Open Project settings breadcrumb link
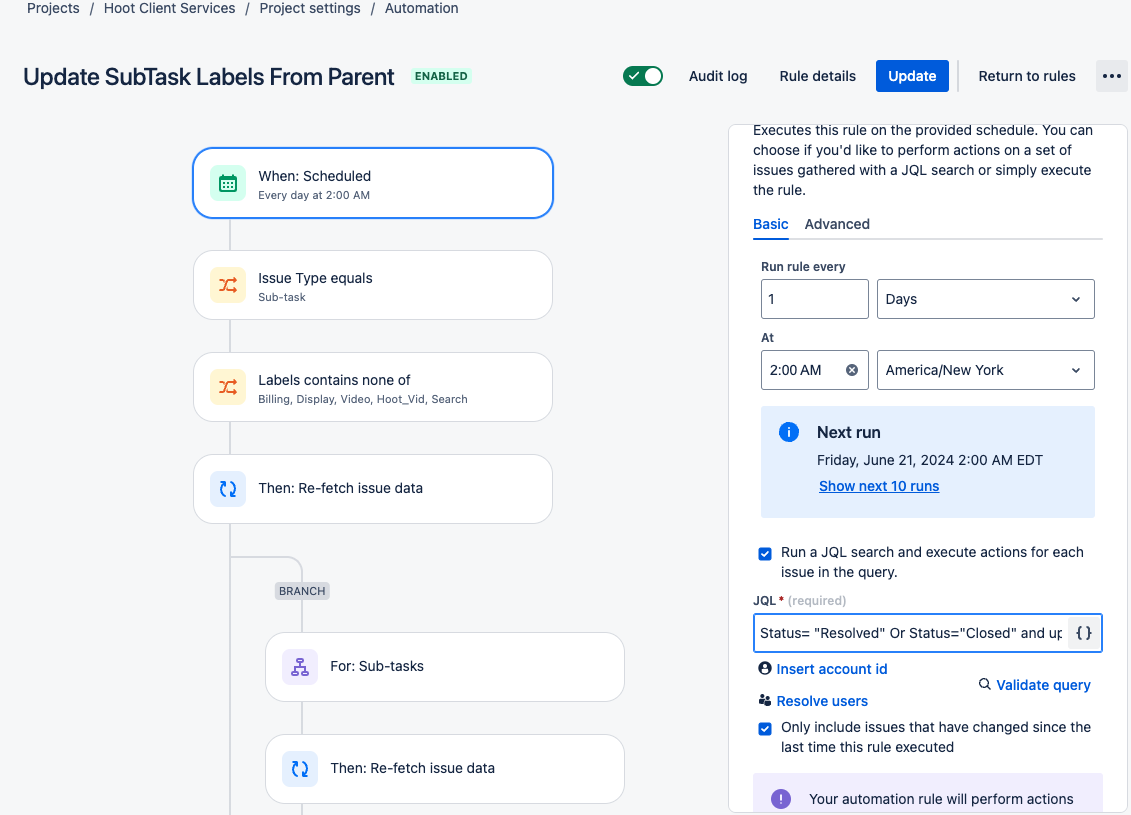Viewport: 1131px width, 815px height. [310, 9]
